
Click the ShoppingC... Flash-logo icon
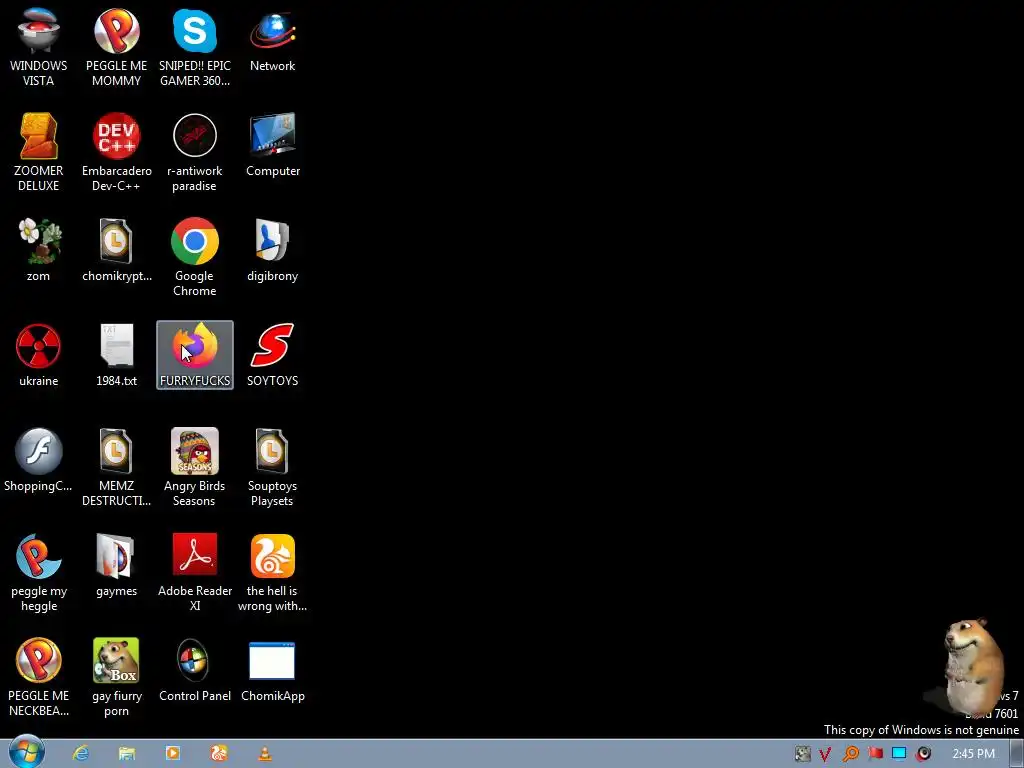tap(39, 460)
